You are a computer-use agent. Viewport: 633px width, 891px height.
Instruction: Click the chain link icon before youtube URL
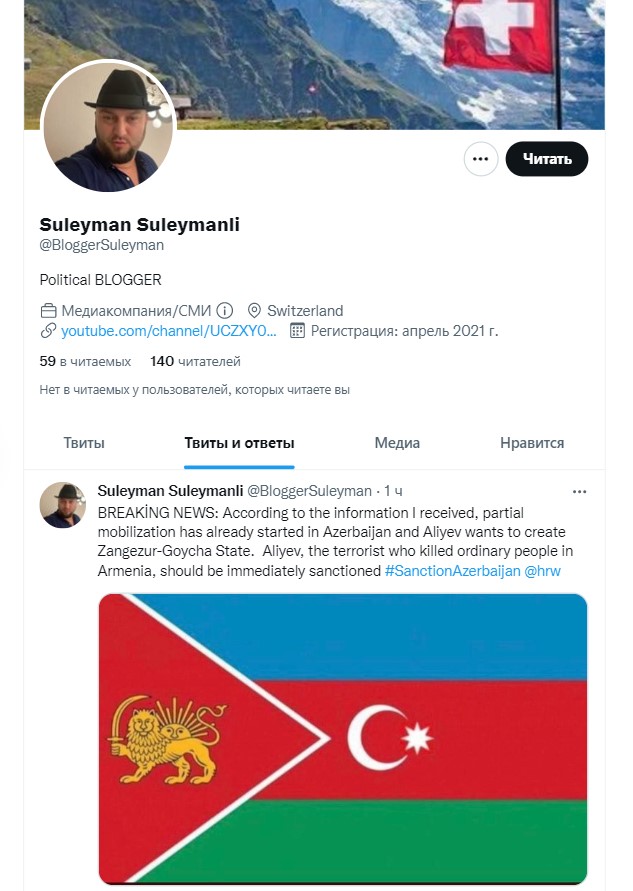click(48, 331)
